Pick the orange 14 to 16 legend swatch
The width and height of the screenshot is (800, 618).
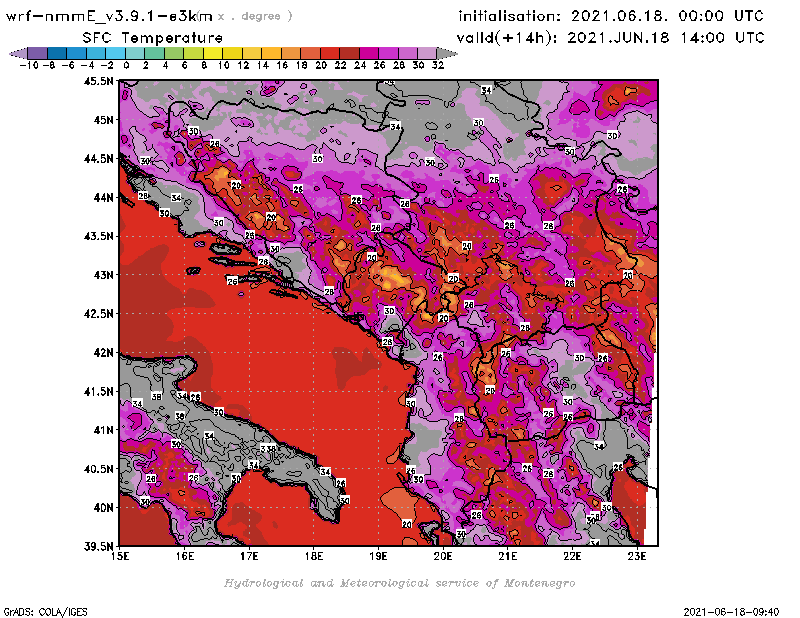point(271,53)
